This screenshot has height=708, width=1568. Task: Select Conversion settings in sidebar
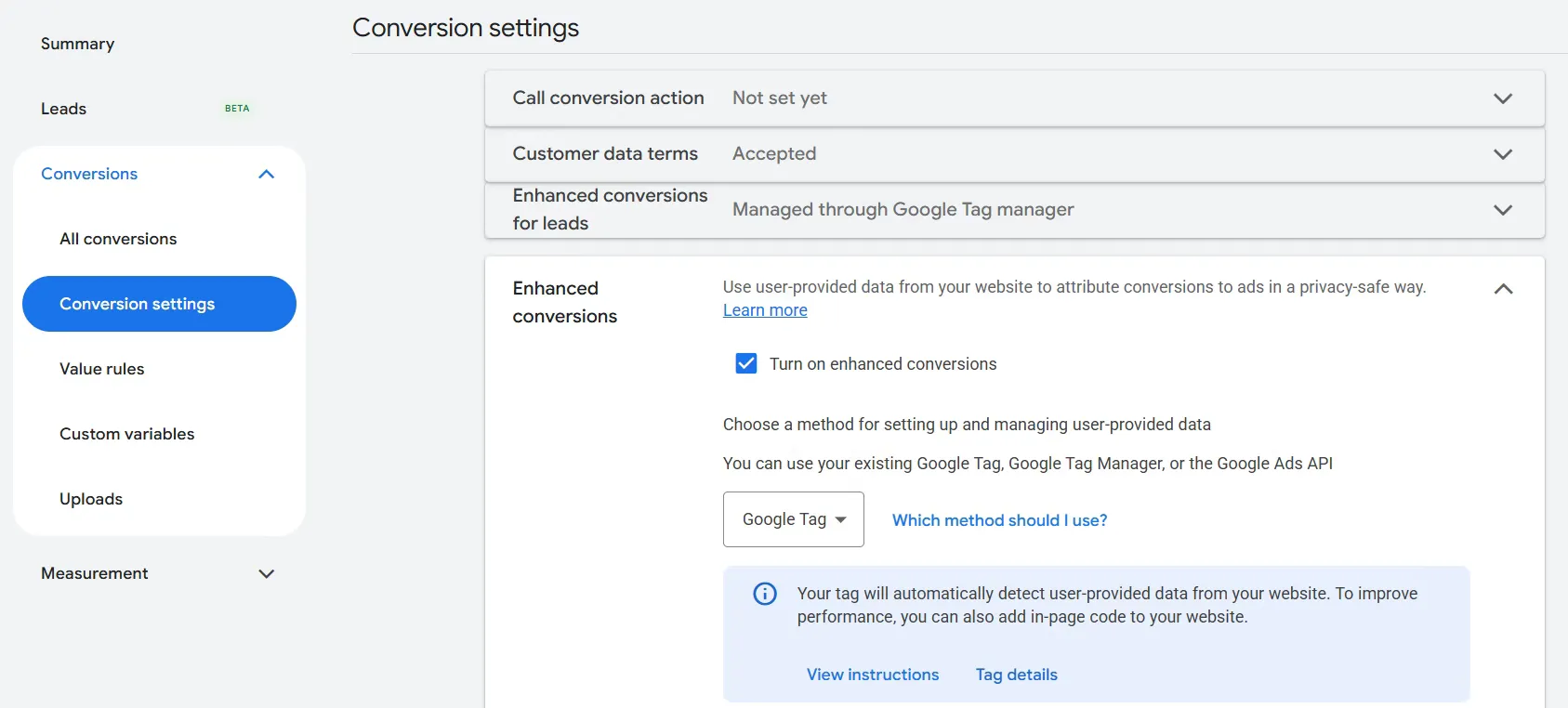point(159,304)
